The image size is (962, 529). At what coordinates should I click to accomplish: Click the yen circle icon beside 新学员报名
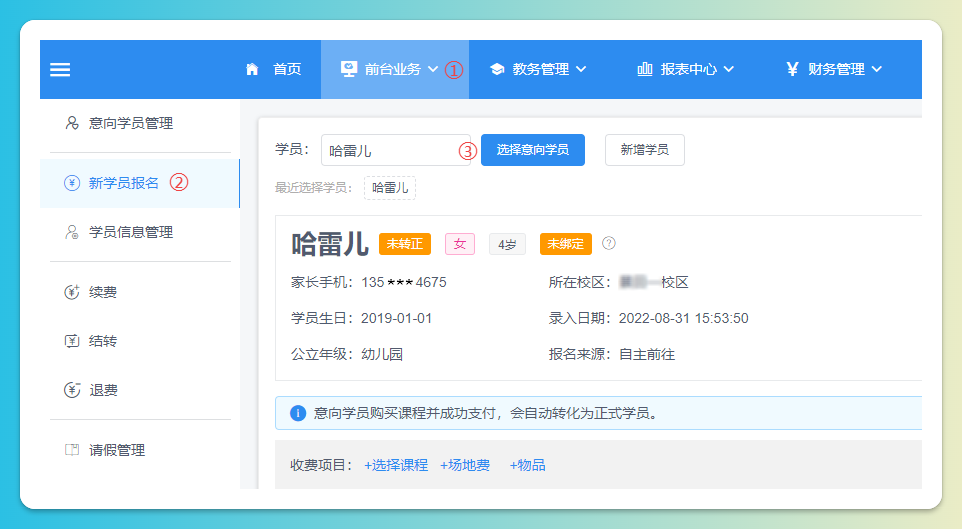click(x=72, y=183)
